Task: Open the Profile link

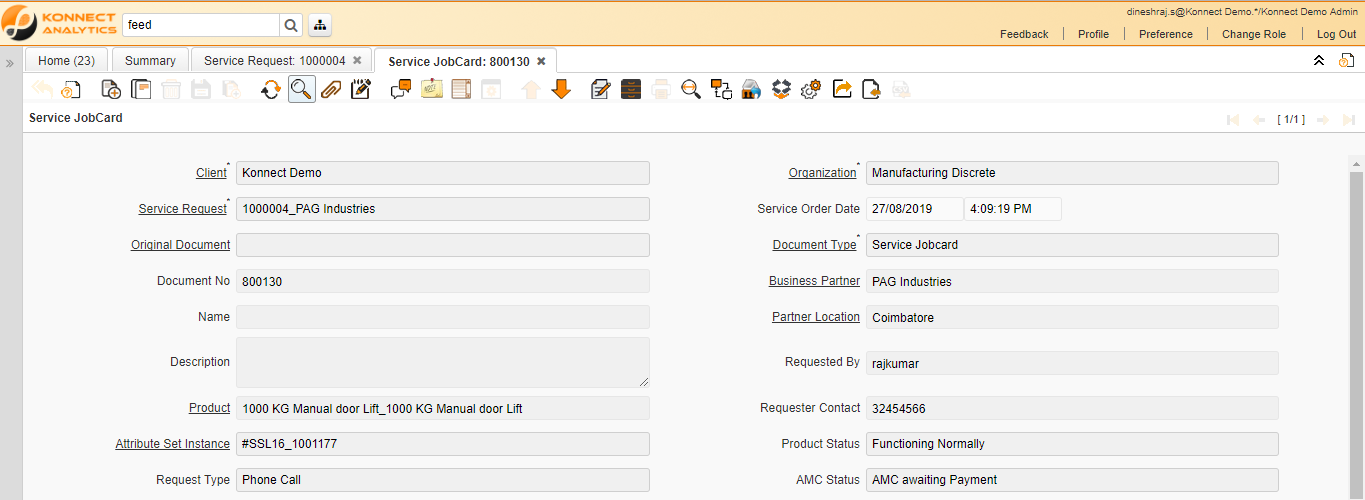Action: pyautogui.click(x=1093, y=34)
